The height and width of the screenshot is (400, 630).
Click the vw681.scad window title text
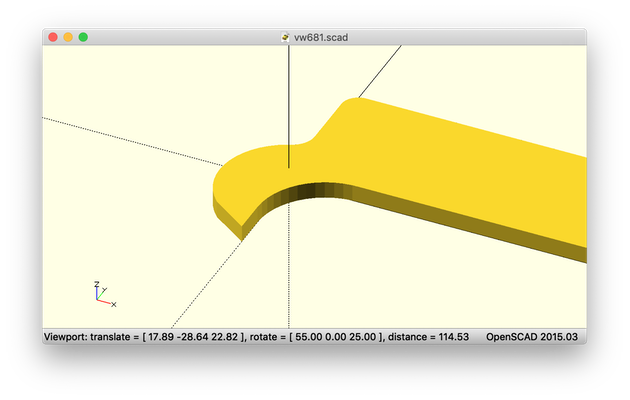pyautogui.click(x=321, y=37)
